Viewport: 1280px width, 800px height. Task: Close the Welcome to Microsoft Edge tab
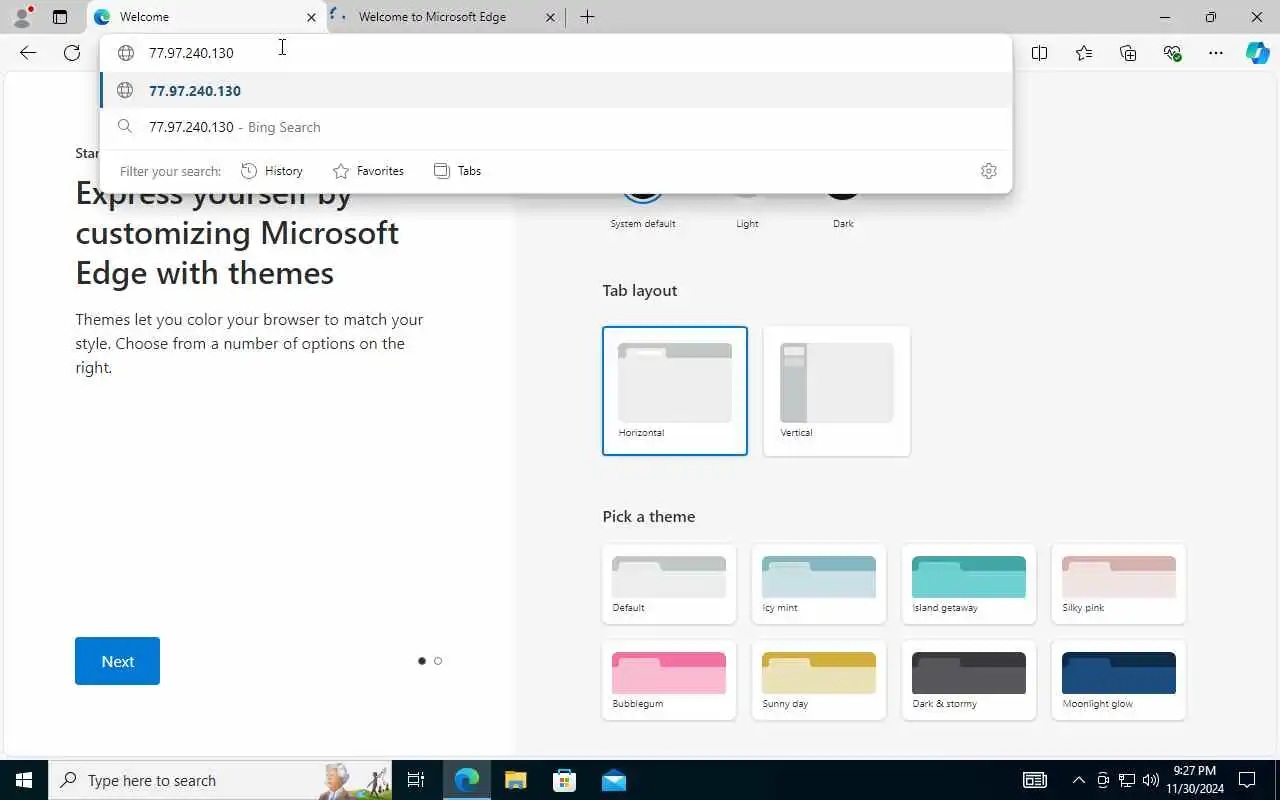(x=551, y=17)
